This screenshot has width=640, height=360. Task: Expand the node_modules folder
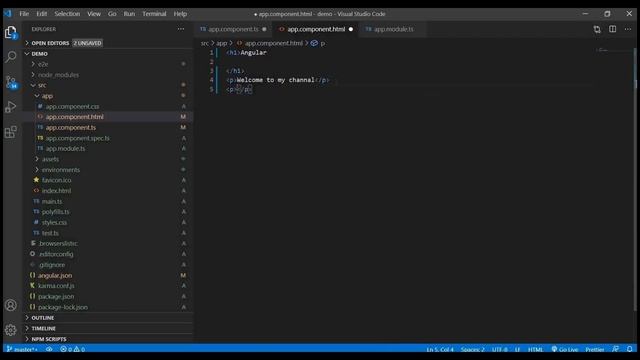click(x=108, y=75)
